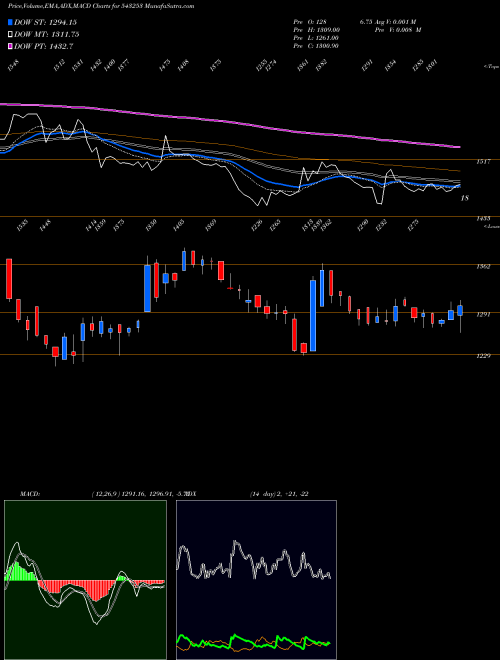The image size is (500, 660).
Task: Click the white DOW MT legend swatch
Action: tap(10, 35)
